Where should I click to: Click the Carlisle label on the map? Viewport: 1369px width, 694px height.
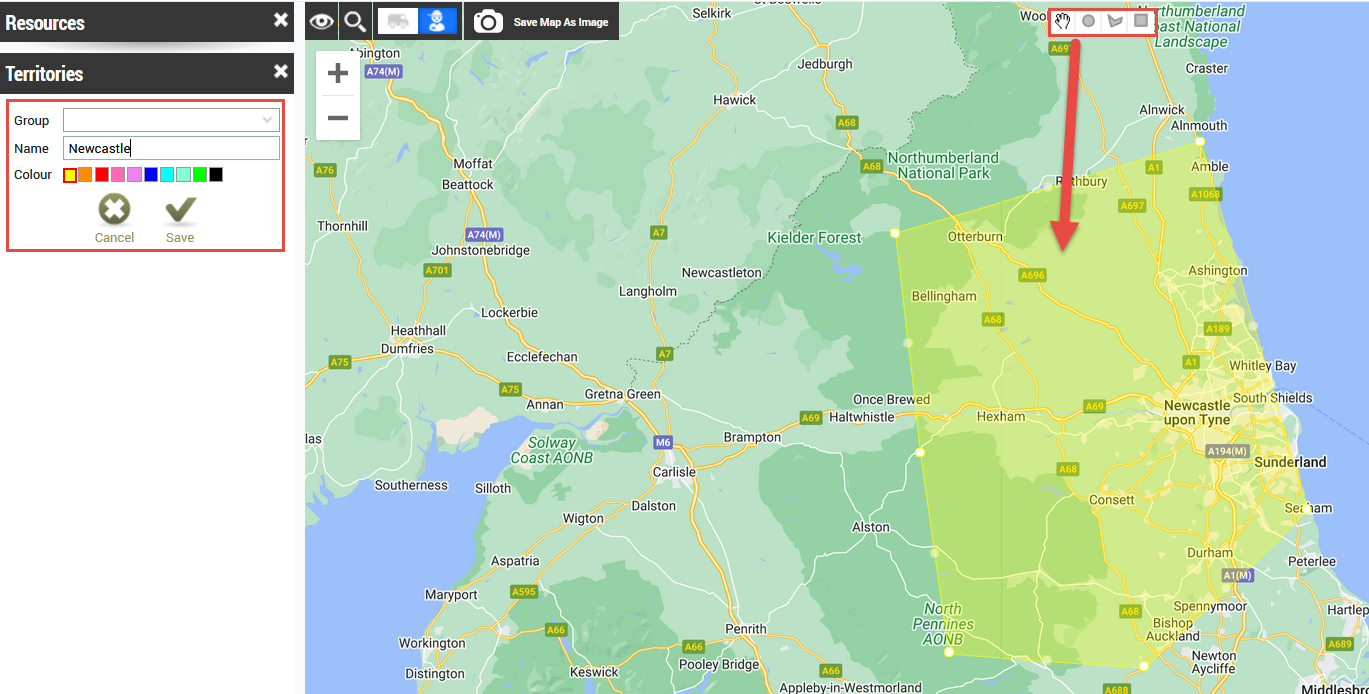coord(673,472)
